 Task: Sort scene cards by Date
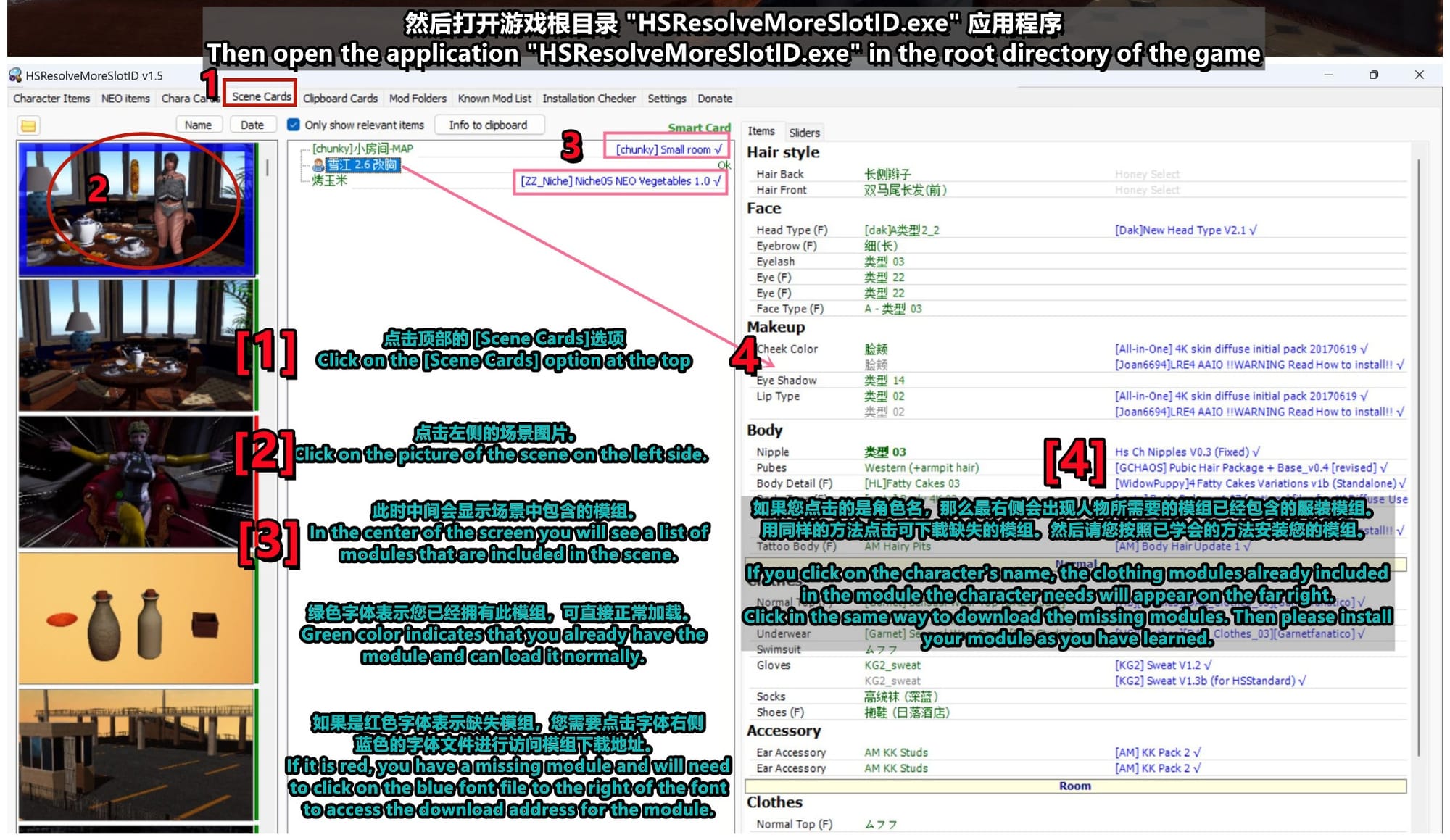[252, 125]
